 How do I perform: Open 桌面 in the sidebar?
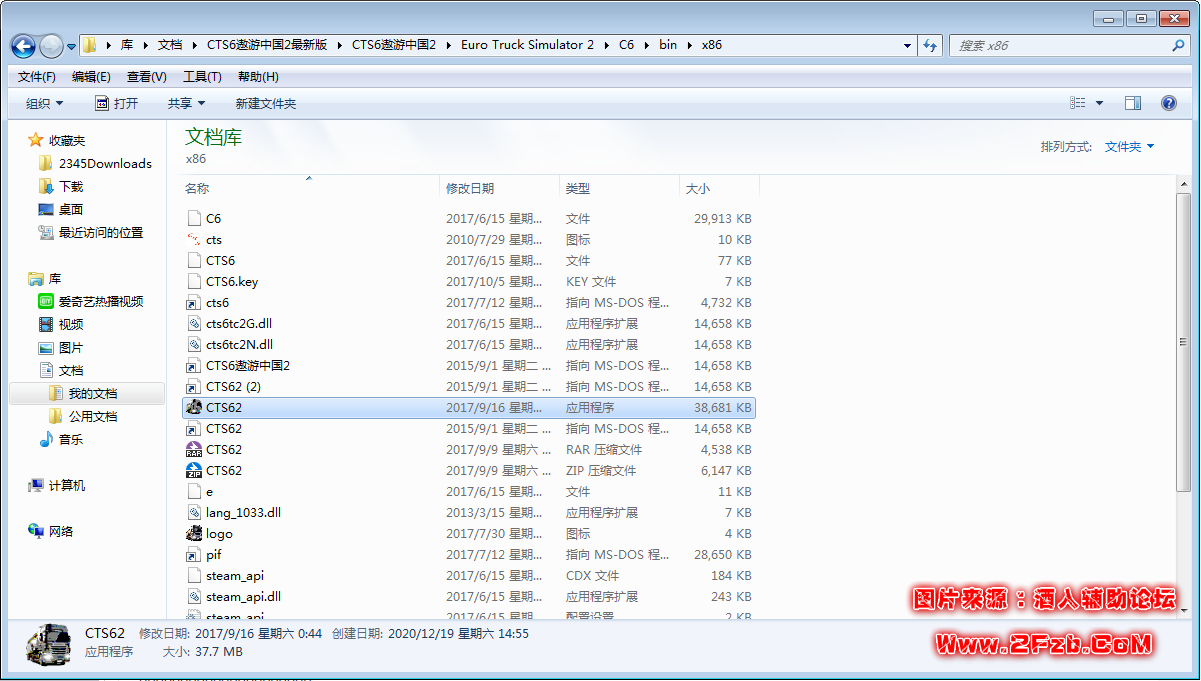[x=61, y=210]
